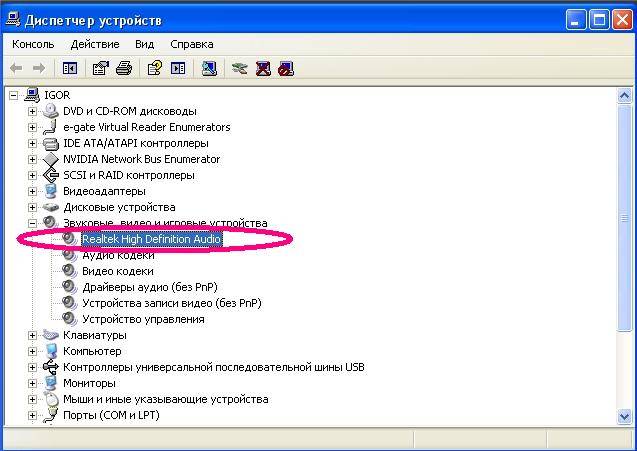Click the Help toolbar icon with question mark
Viewport: 637px width, 451px height.
154,68
